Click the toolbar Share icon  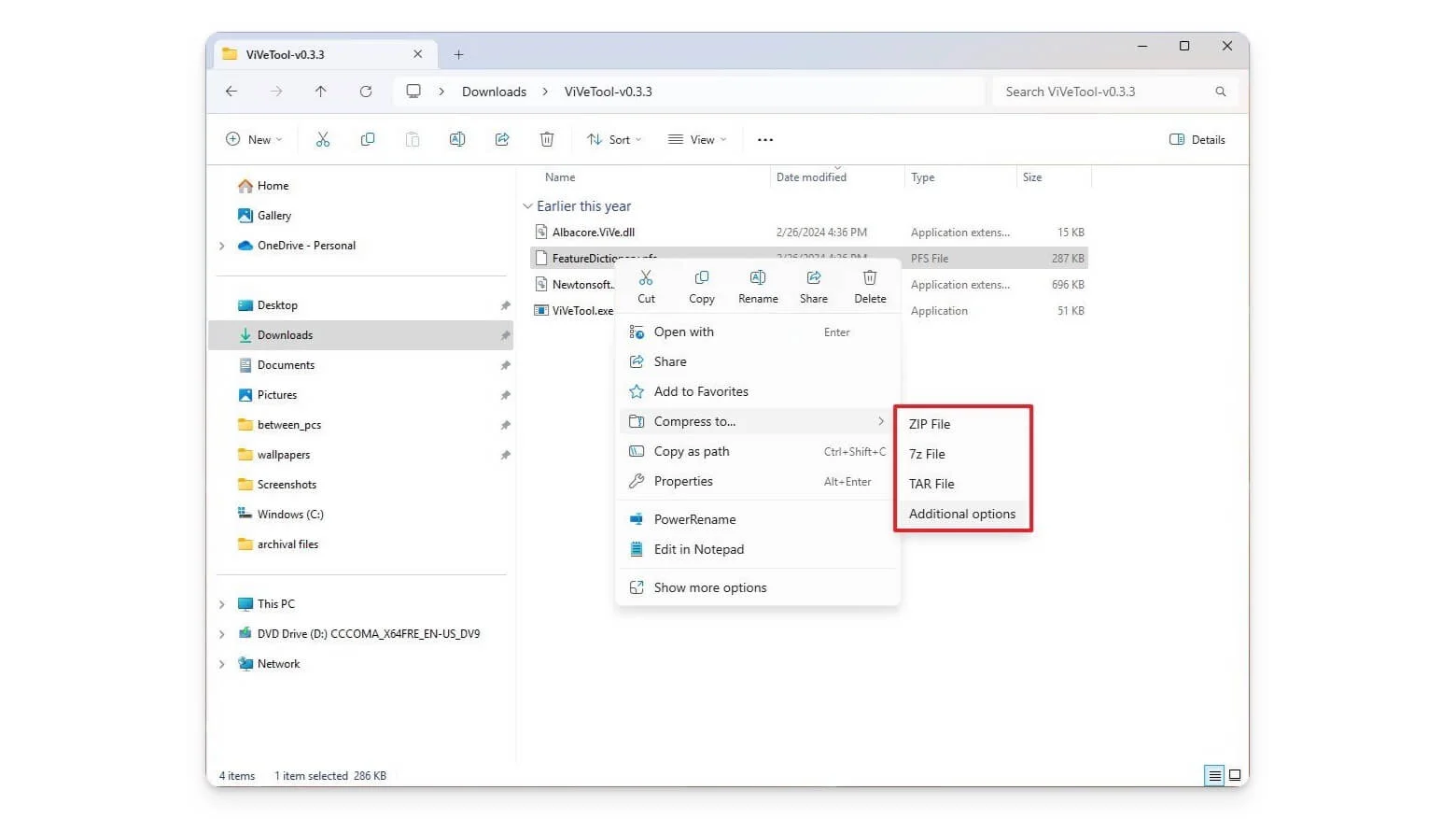502,140
